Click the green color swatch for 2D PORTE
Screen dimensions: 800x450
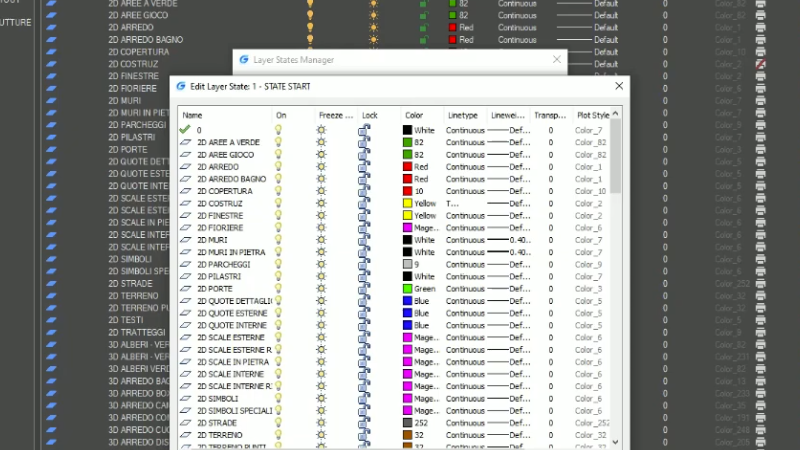click(x=407, y=289)
